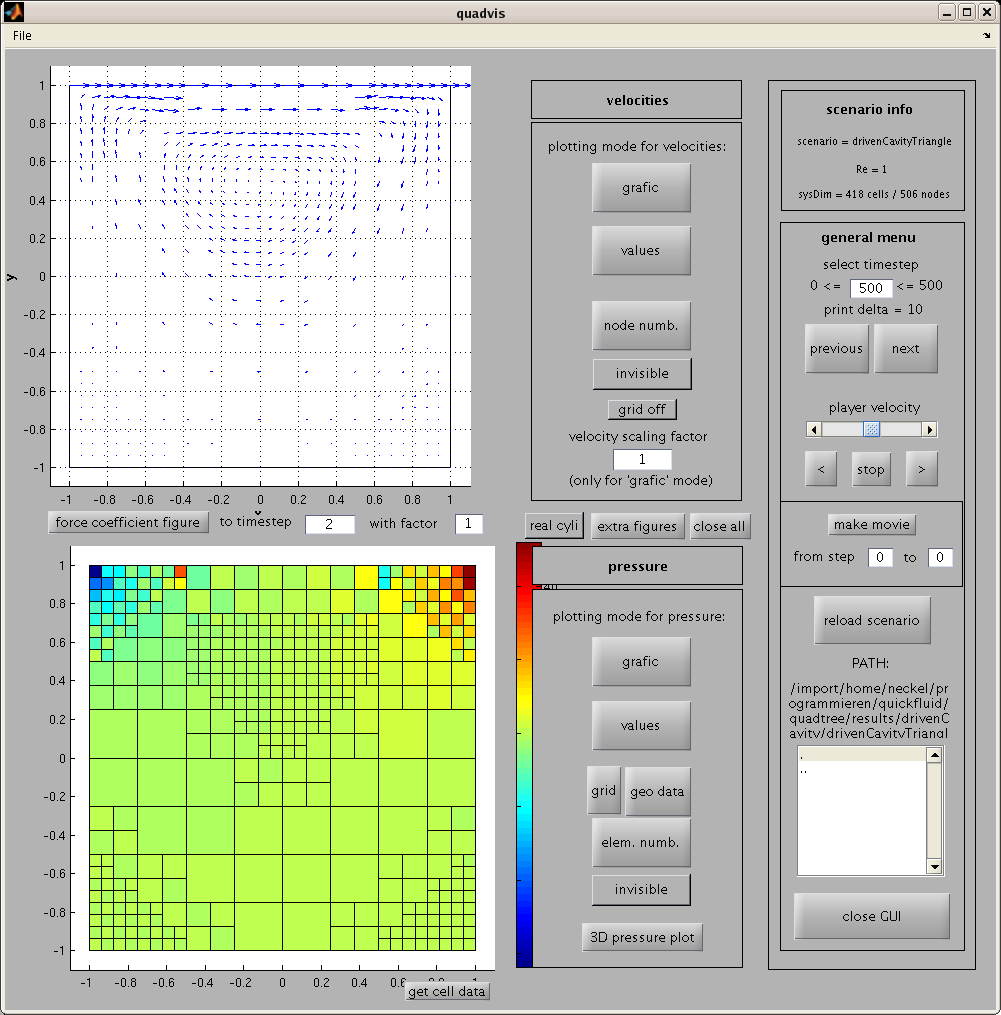The image size is (1001, 1015).
Task: Click player velocity slider right arrow
Action: tap(930, 429)
